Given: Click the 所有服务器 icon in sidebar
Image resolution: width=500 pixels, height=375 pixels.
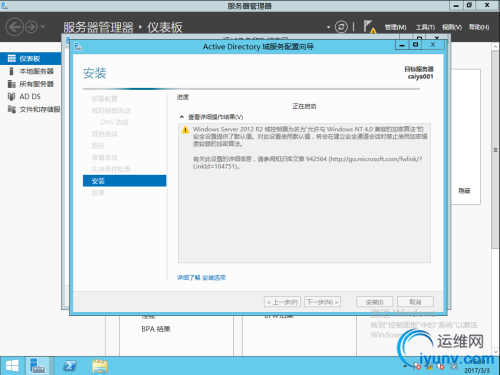Looking at the screenshot, I should click(12, 84).
